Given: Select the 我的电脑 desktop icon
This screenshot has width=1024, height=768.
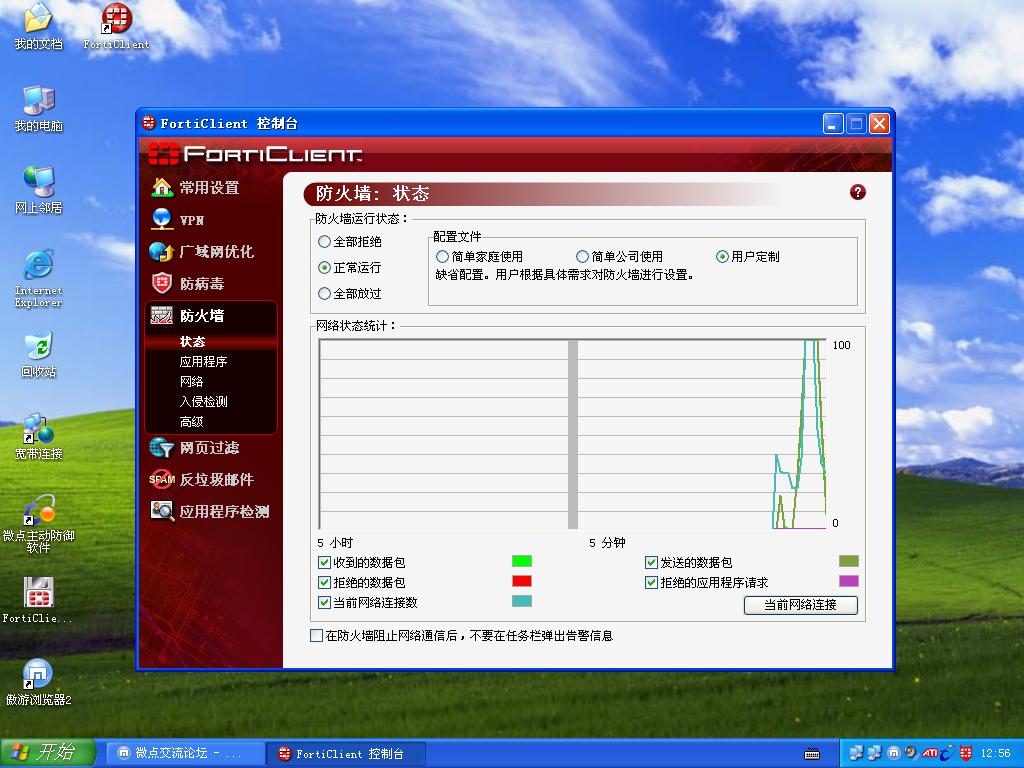Looking at the screenshot, I should point(39,108).
